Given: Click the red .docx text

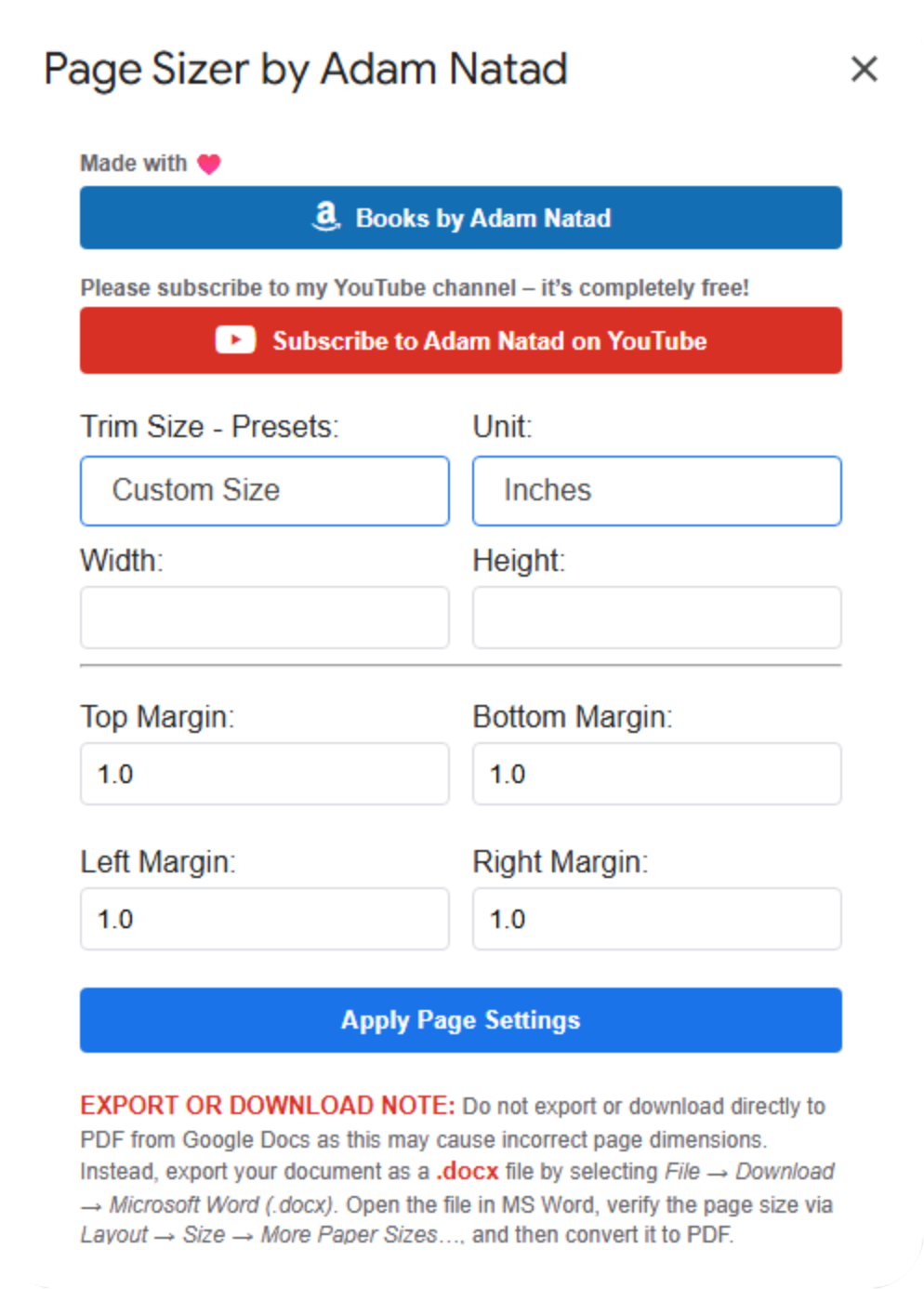Looking at the screenshot, I should [x=468, y=1171].
